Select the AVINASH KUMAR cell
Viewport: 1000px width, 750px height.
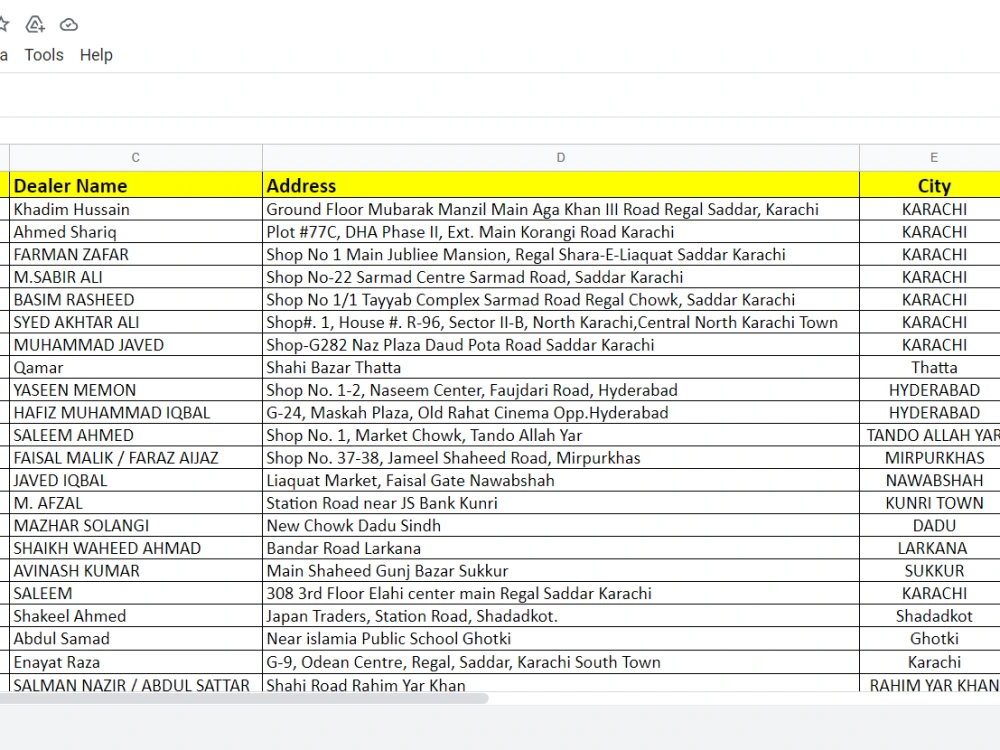136,571
